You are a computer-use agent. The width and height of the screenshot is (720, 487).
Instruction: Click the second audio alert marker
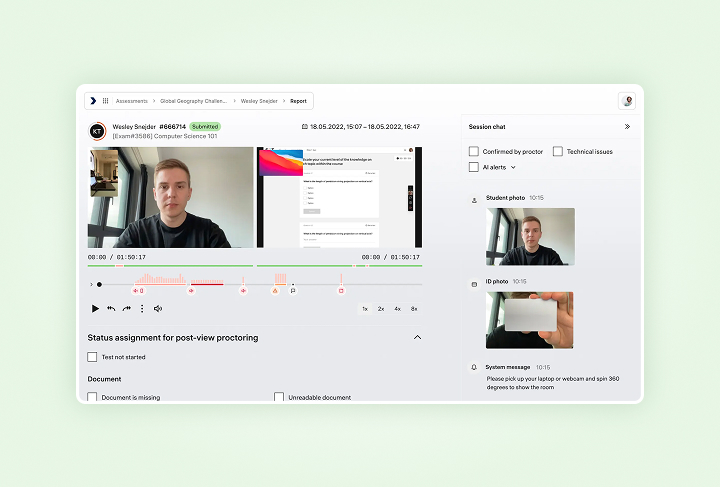point(191,291)
